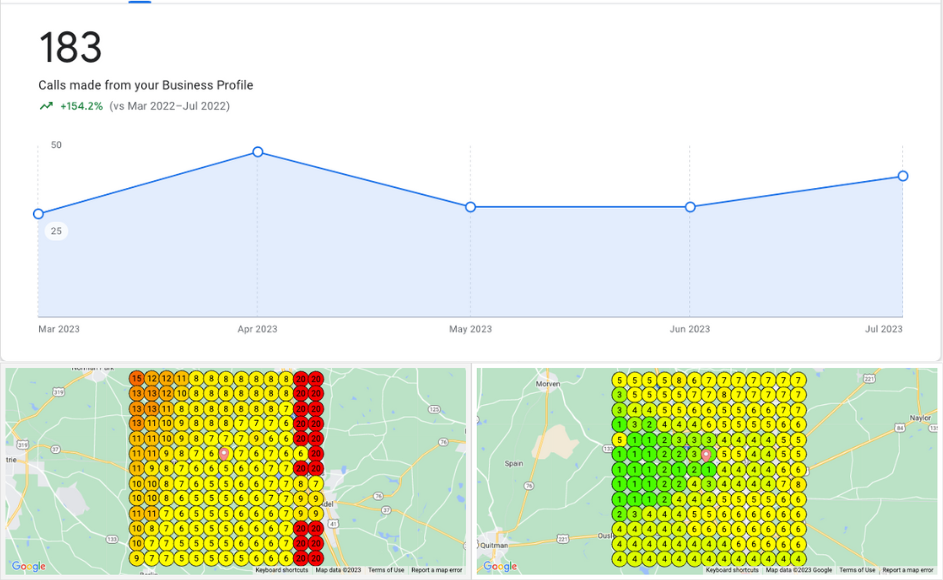Click the pink location pin on right map
Viewport: 943px width, 580px height.
point(706,454)
